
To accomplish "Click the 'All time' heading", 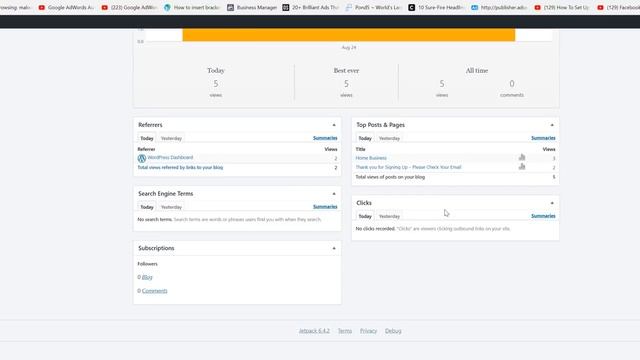I will click(x=477, y=71).
